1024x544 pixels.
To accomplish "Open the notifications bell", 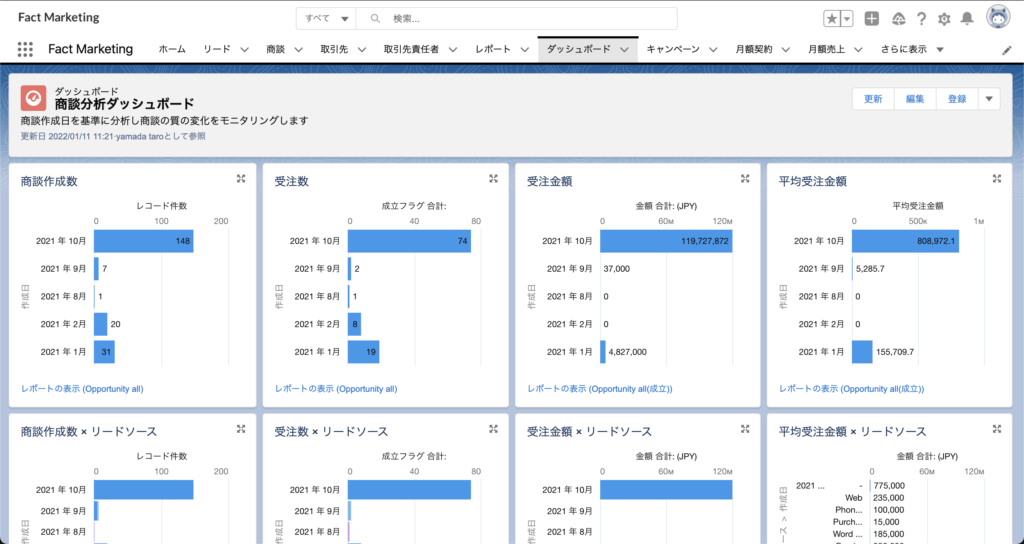I will (x=967, y=19).
